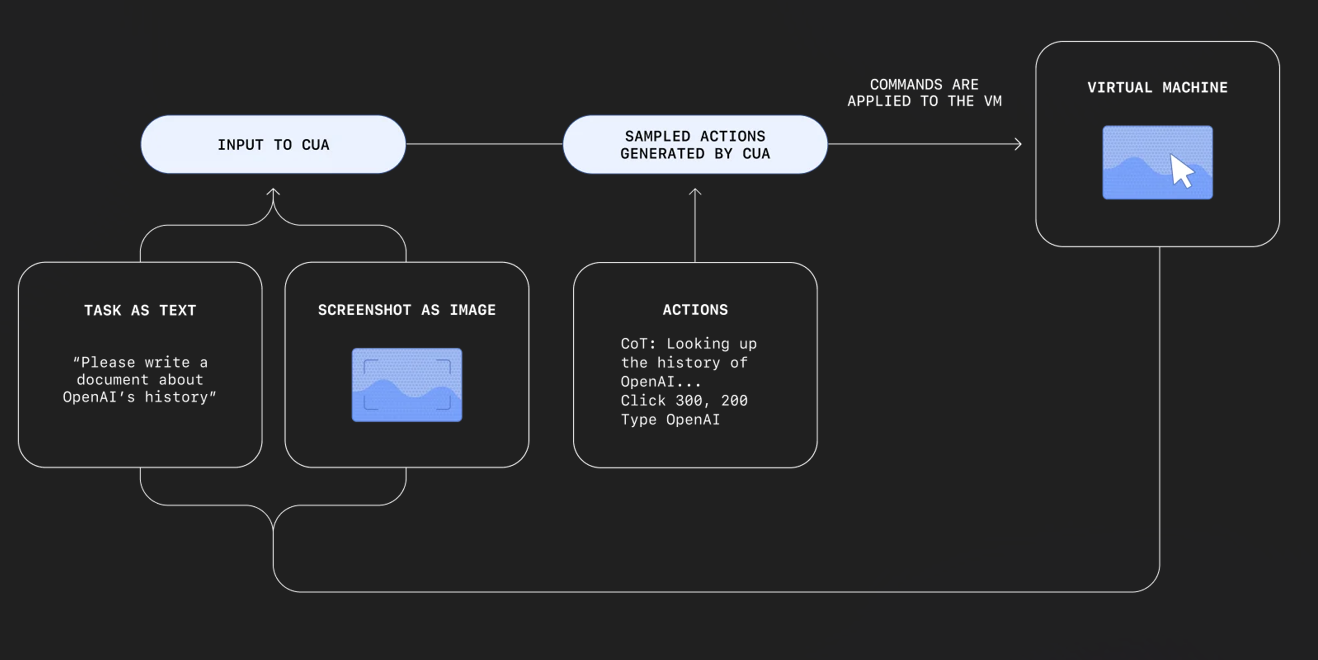The width and height of the screenshot is (1318, 660).
Task: Click the line connecting INPUT and SAMPLED ACTIONS pills
Action: pos(484,144)
